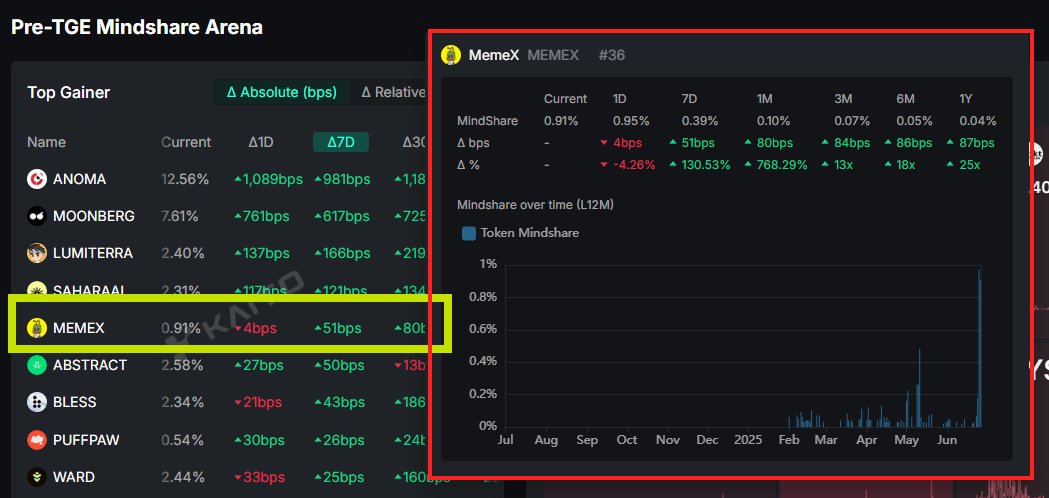This screenshot has width=1049, height=498.
Task: Click the 3M column header in popup
Action: 843,98
